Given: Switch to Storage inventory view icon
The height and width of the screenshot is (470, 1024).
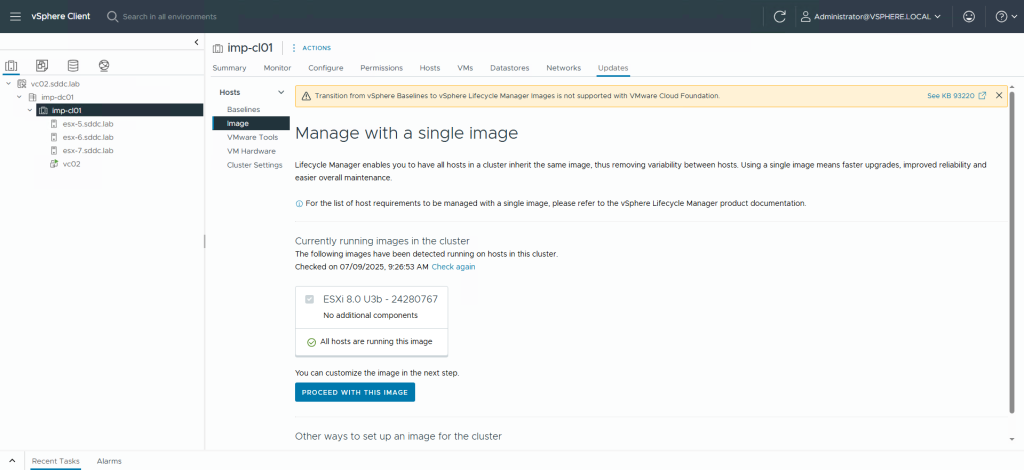Looking at the screenshot, I should 73,66.
